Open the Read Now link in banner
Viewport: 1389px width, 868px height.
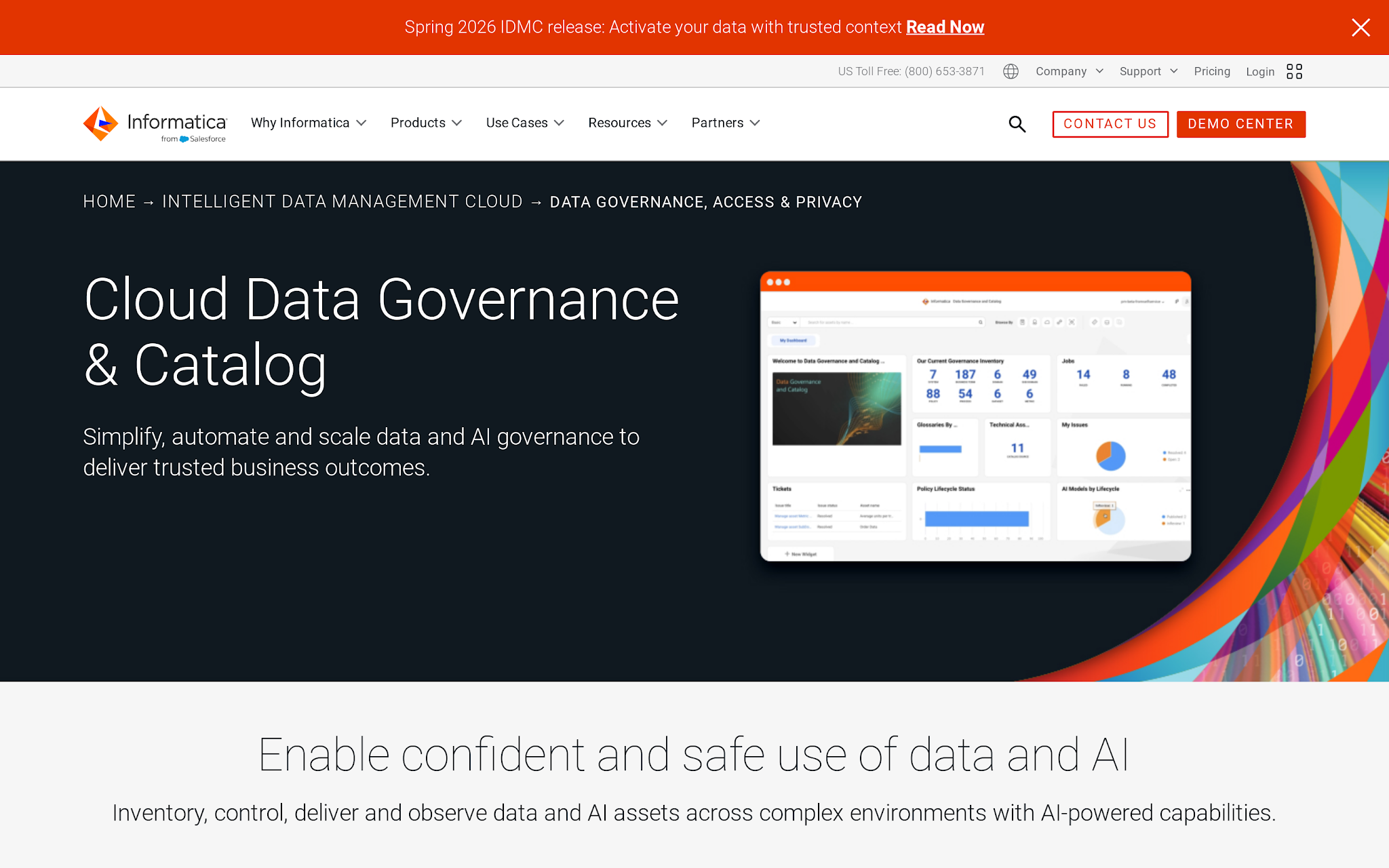point(945,27)
